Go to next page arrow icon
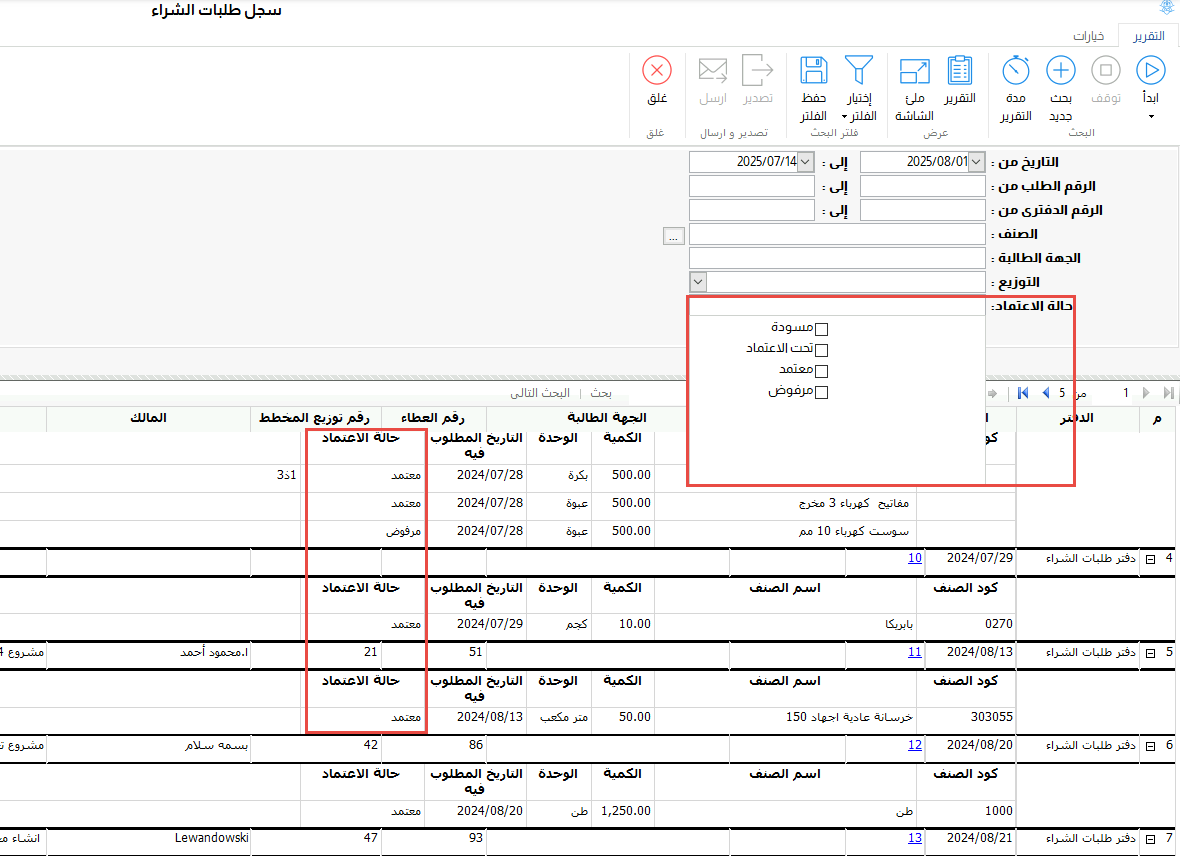The image size is (1180, 856). pyautogui.click(x=1145, y=393)
